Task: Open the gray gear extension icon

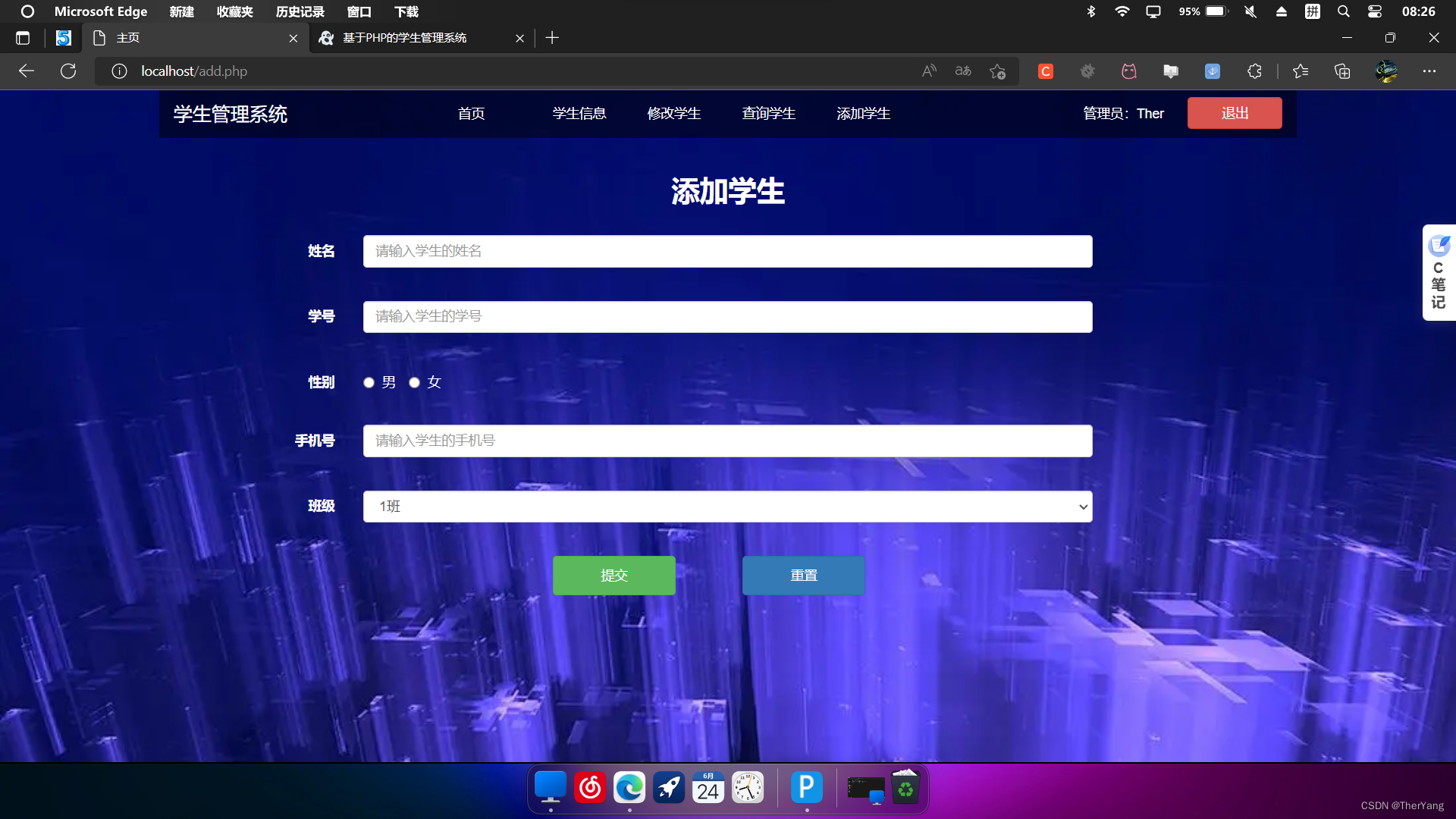Action: coord(1087,71)
